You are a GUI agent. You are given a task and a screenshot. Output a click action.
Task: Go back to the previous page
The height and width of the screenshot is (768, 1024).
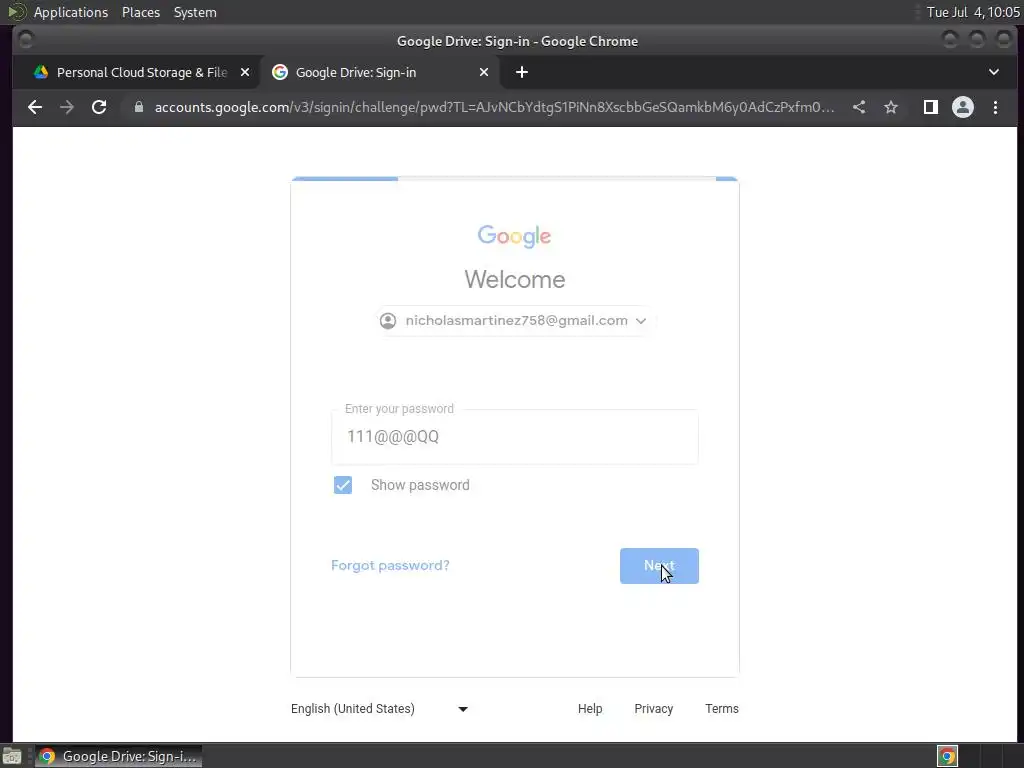pyautogui.click(x=35, y=107)
